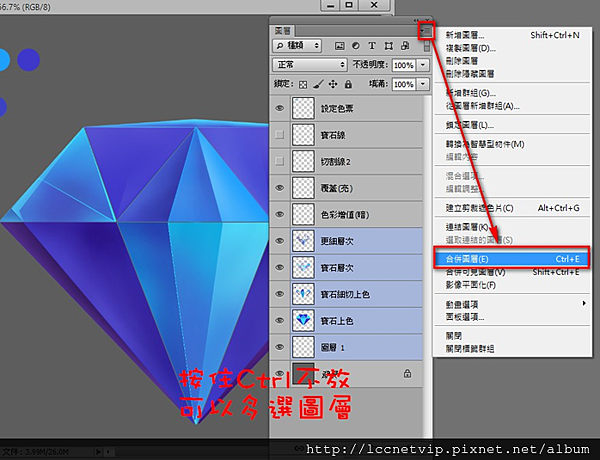Click the 寶石線 layer name
600x460 pixels.
(x=333, y=135)
